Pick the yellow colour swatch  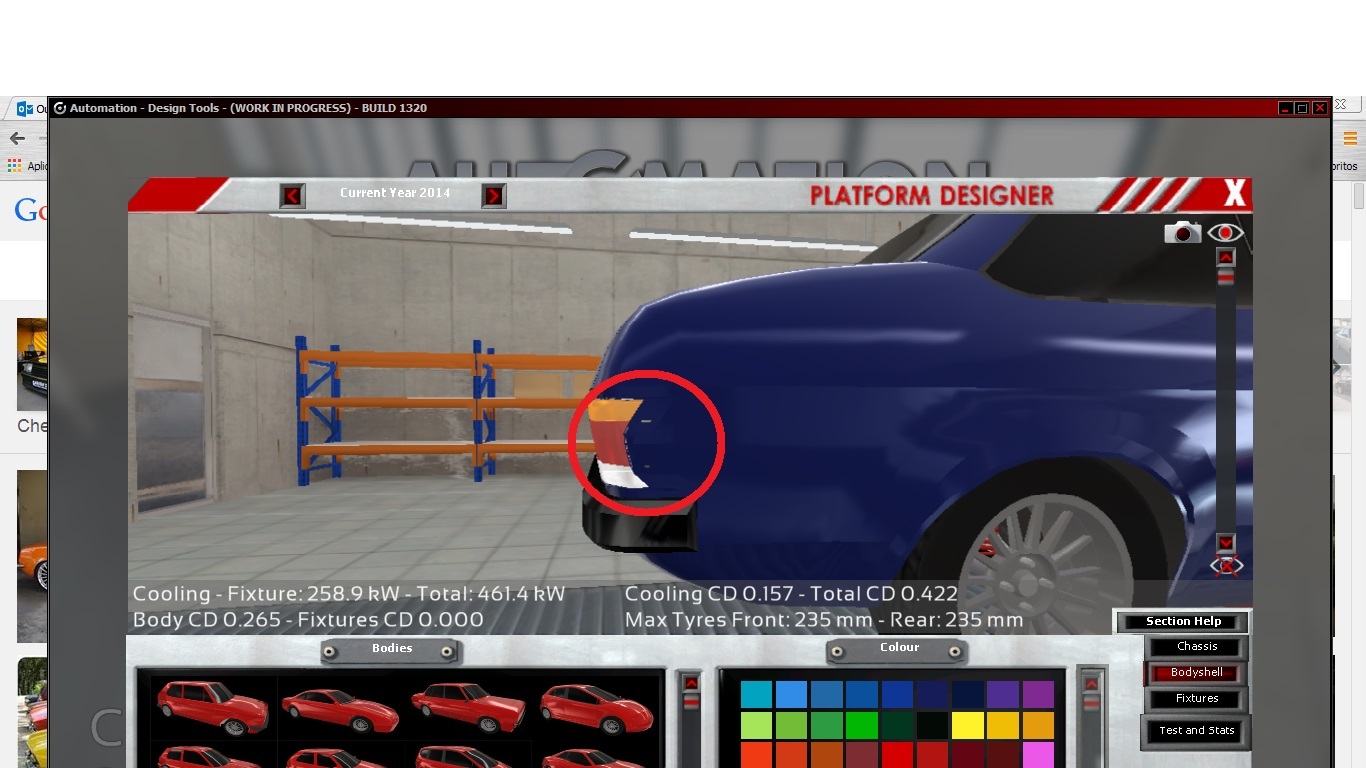point(967,725)
